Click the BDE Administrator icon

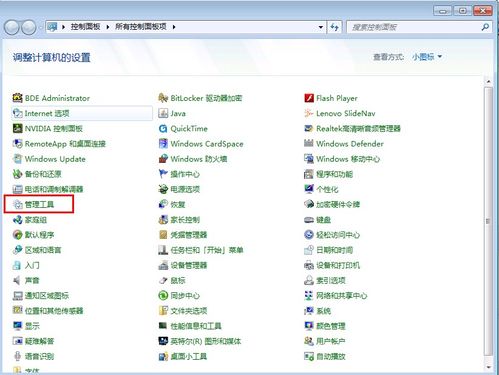point(17,98)
